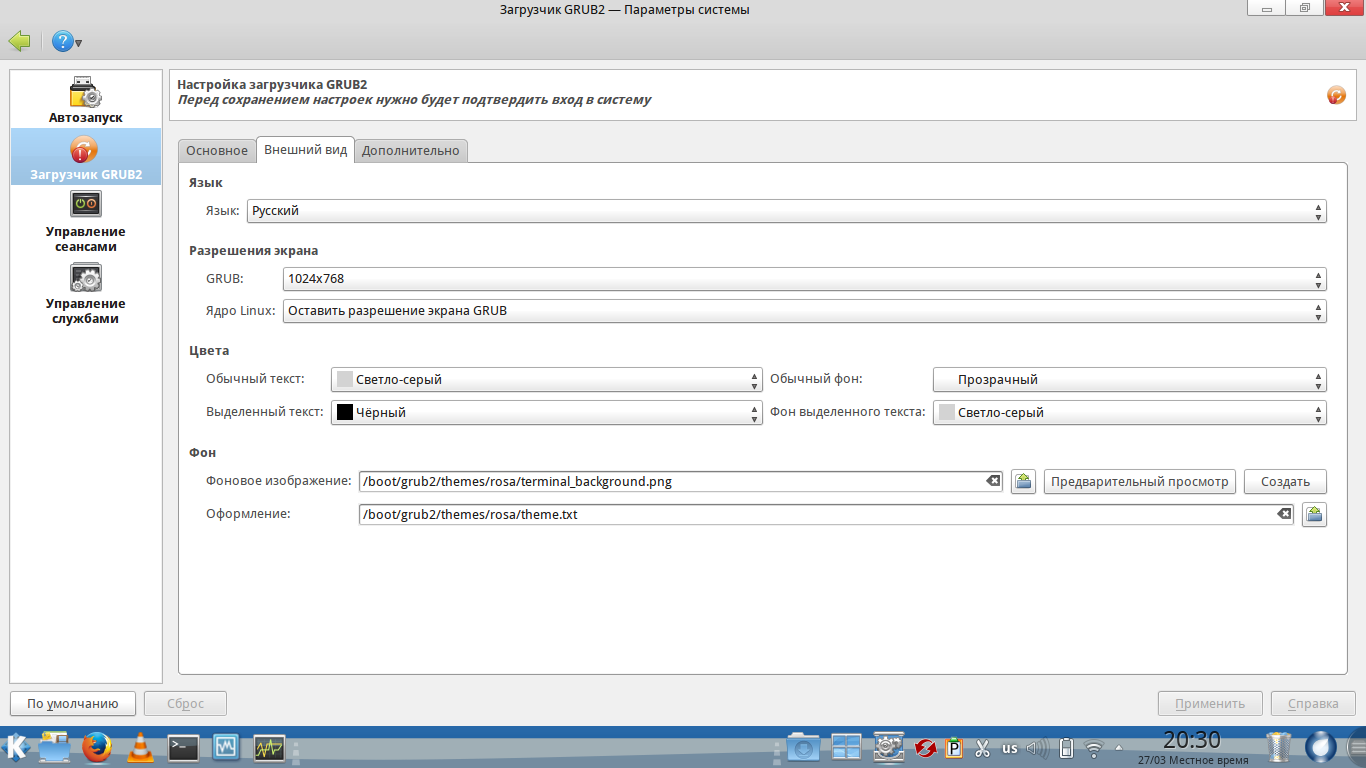This screenshot has height=768, width=1366.
Task: Go back using the green arrow
Action: [19, 41]
